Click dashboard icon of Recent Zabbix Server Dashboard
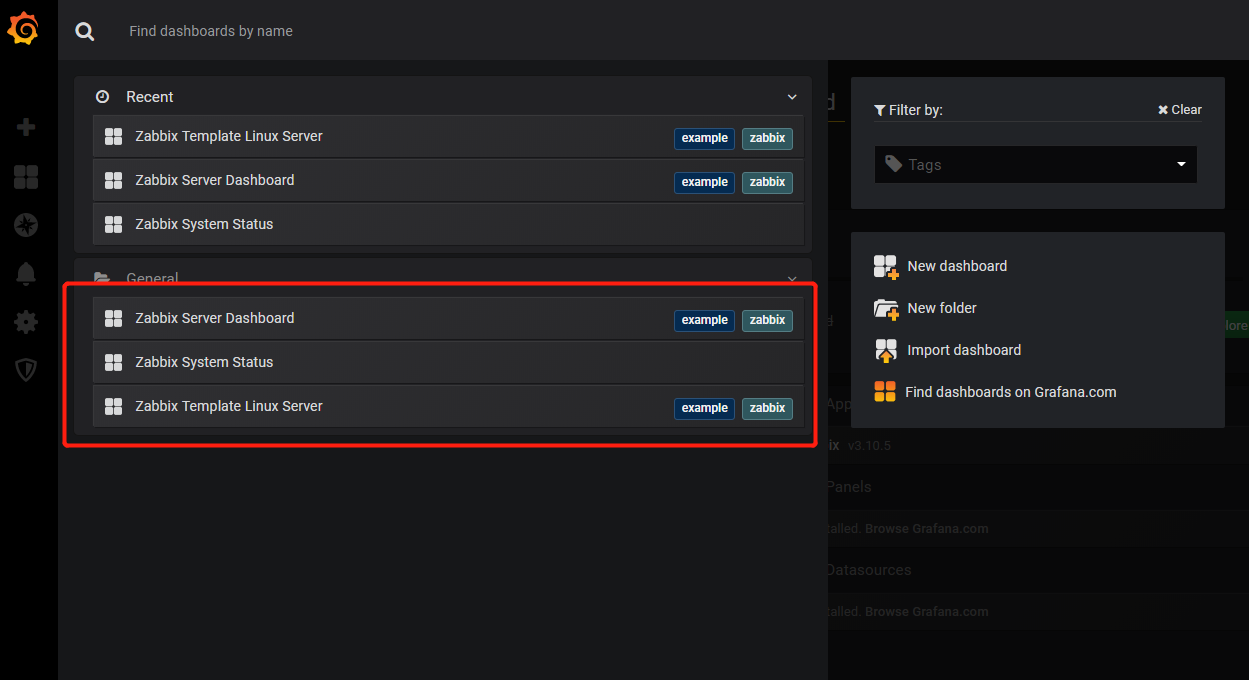Screen dimensions: 1249x680 pos(114,181)
